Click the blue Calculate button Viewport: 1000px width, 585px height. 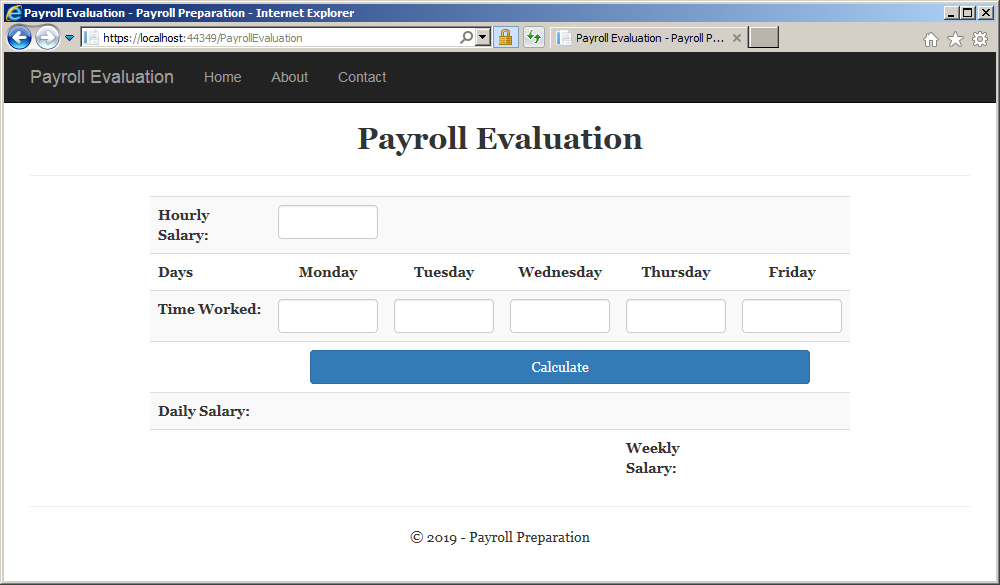560,367
